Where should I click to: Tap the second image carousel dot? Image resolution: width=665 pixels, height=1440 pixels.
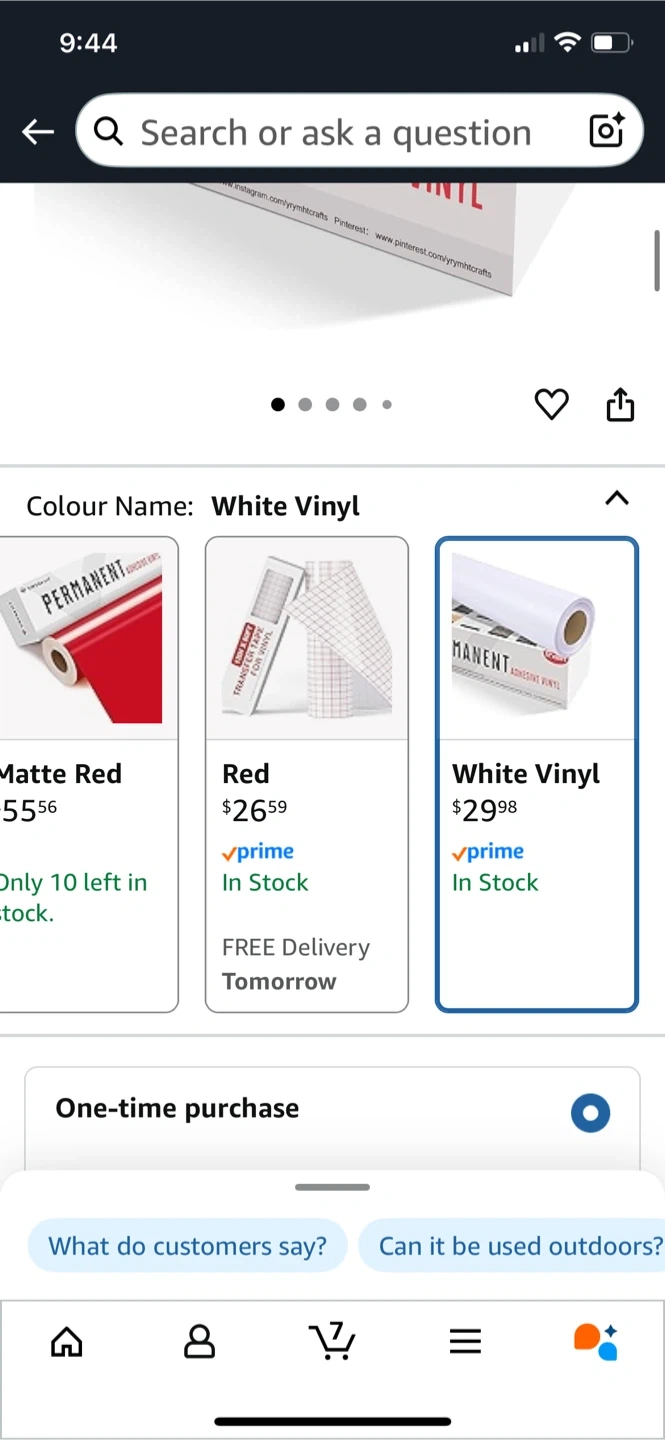pyautogui.click(x=305, y=405)
